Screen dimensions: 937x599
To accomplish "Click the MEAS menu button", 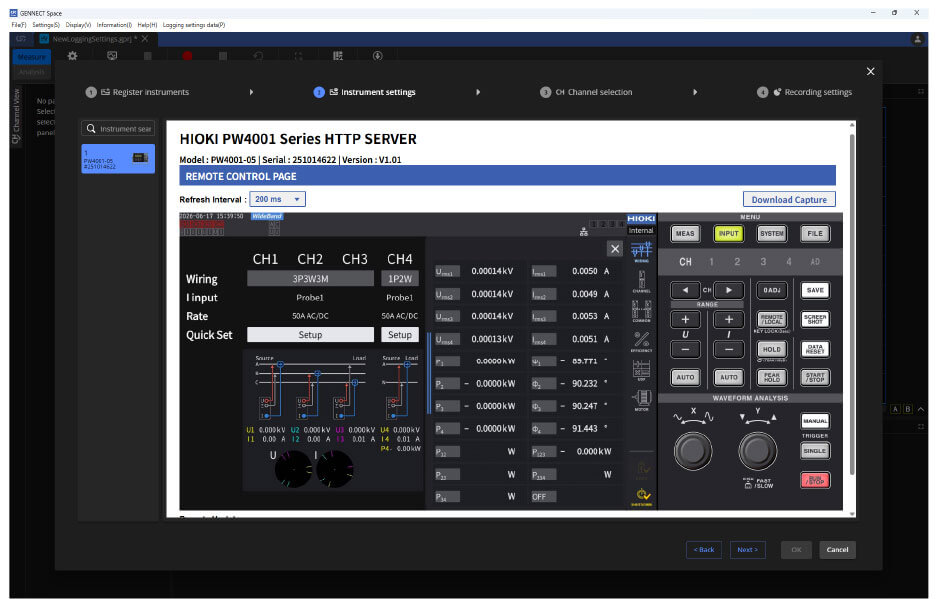I will [x=685, y=234].
